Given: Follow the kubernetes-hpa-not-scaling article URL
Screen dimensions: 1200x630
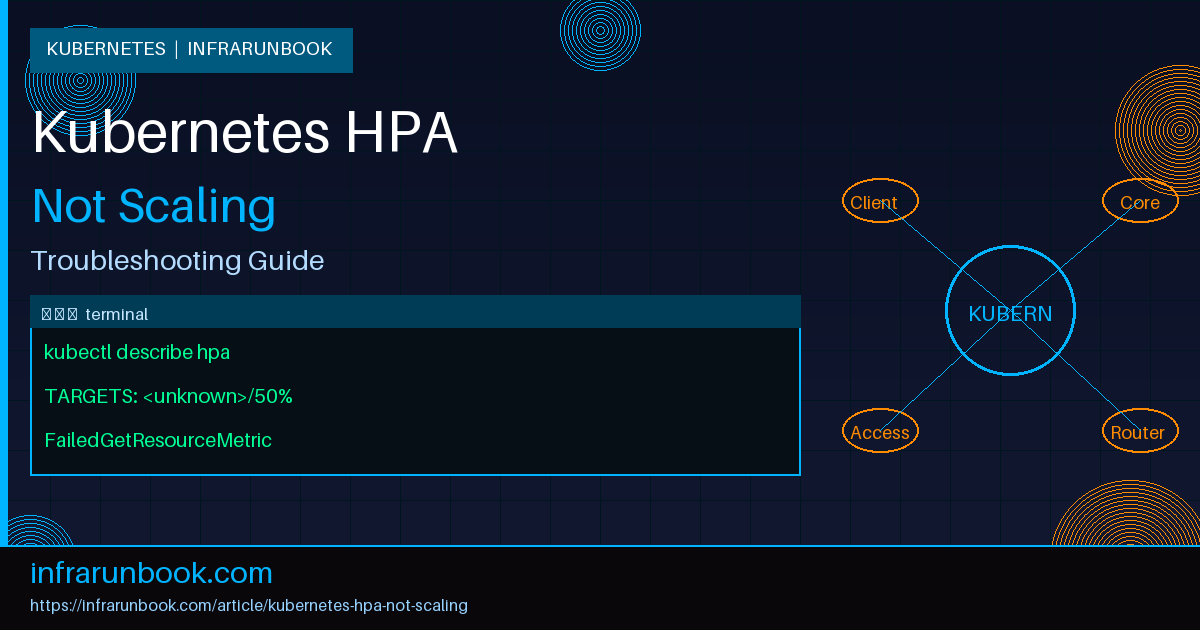Looking at the screenshot, I should 249,605.
